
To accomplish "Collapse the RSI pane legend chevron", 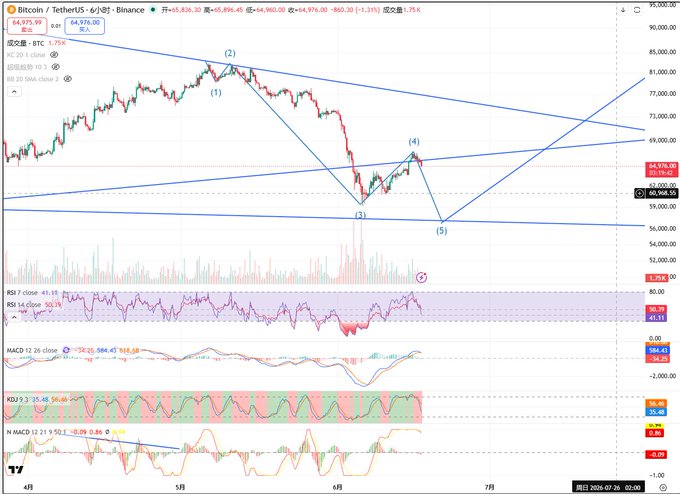I will 14,317.
